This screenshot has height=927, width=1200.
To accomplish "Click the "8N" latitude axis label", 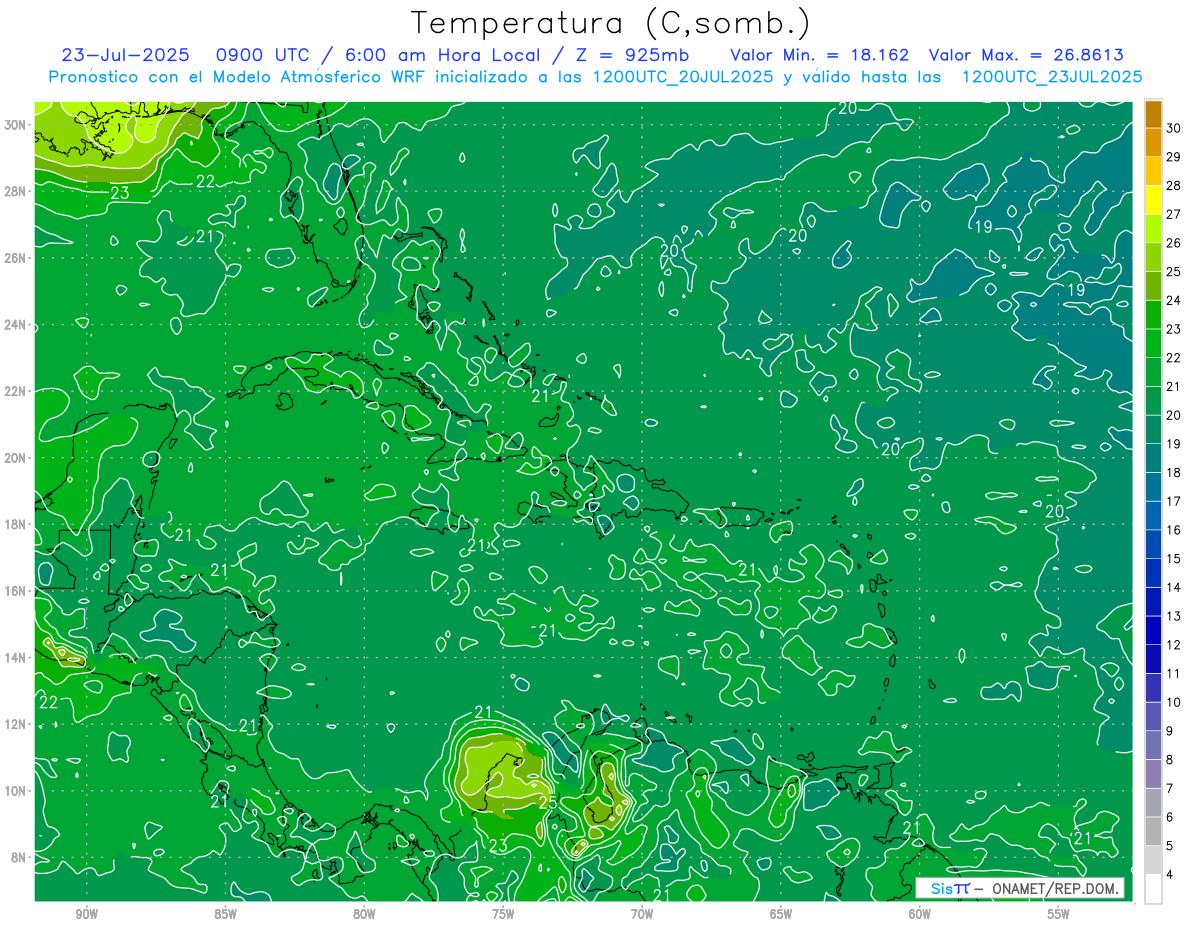I will click(19, 857).
